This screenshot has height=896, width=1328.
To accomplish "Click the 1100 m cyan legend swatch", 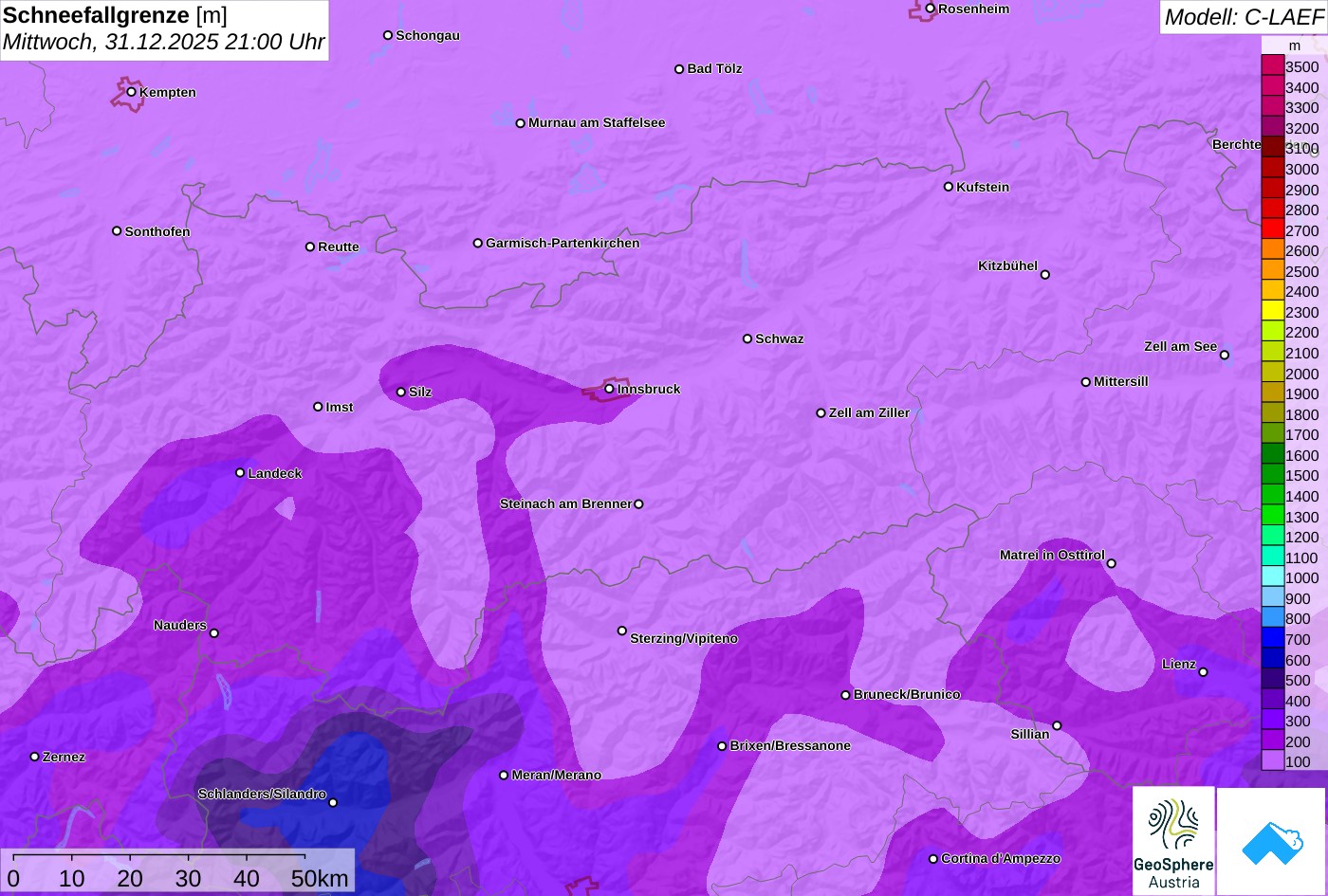I will coord(1272,558).
